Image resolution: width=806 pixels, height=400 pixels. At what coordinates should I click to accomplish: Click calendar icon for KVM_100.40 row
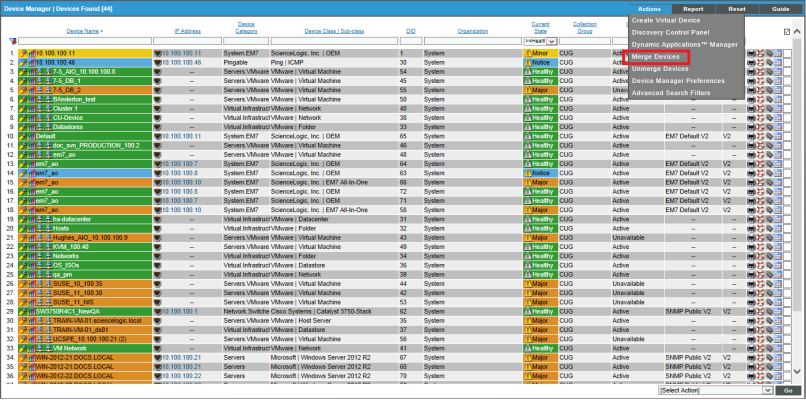tap(777, 247)
